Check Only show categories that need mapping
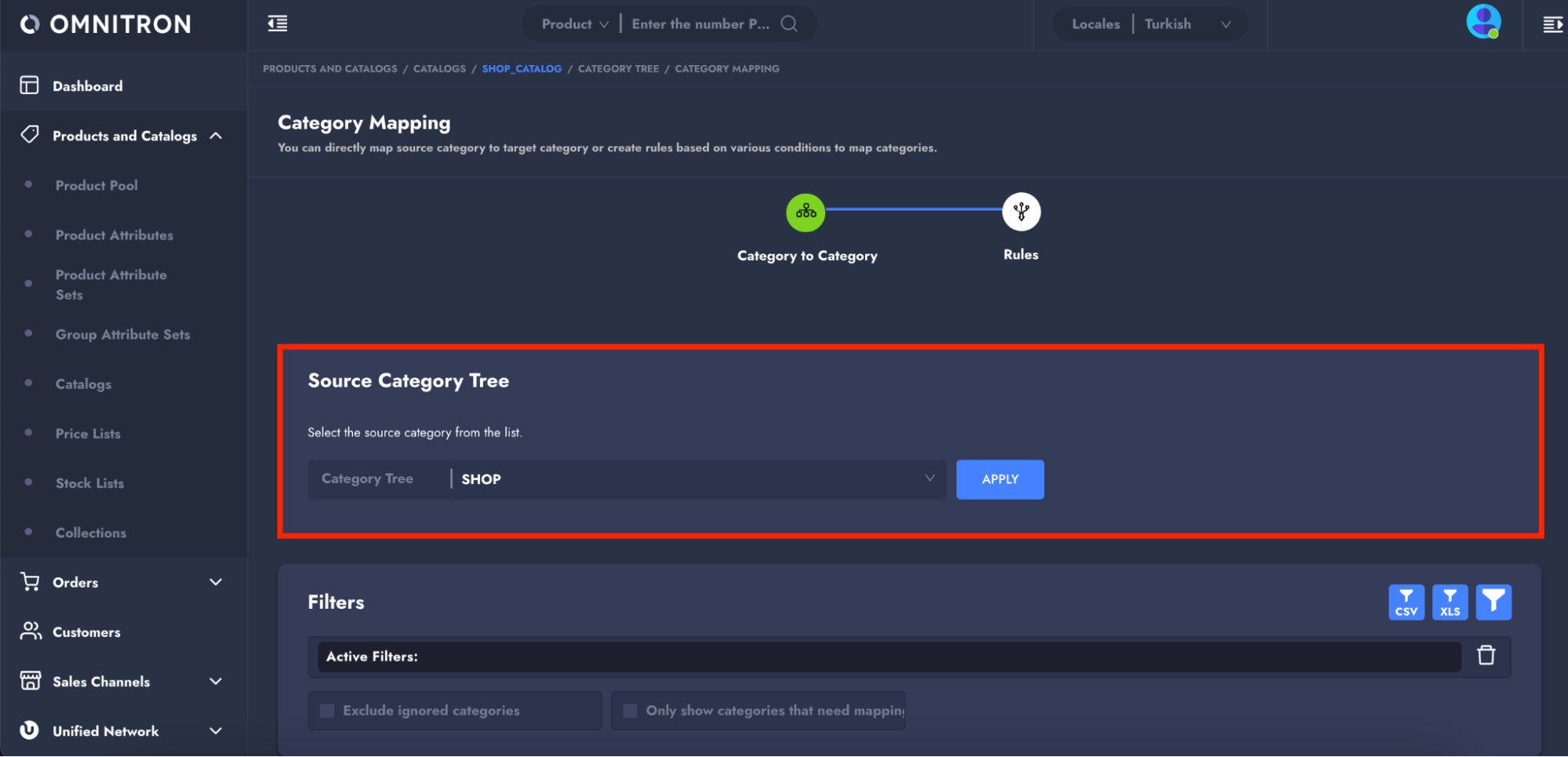 630,711
